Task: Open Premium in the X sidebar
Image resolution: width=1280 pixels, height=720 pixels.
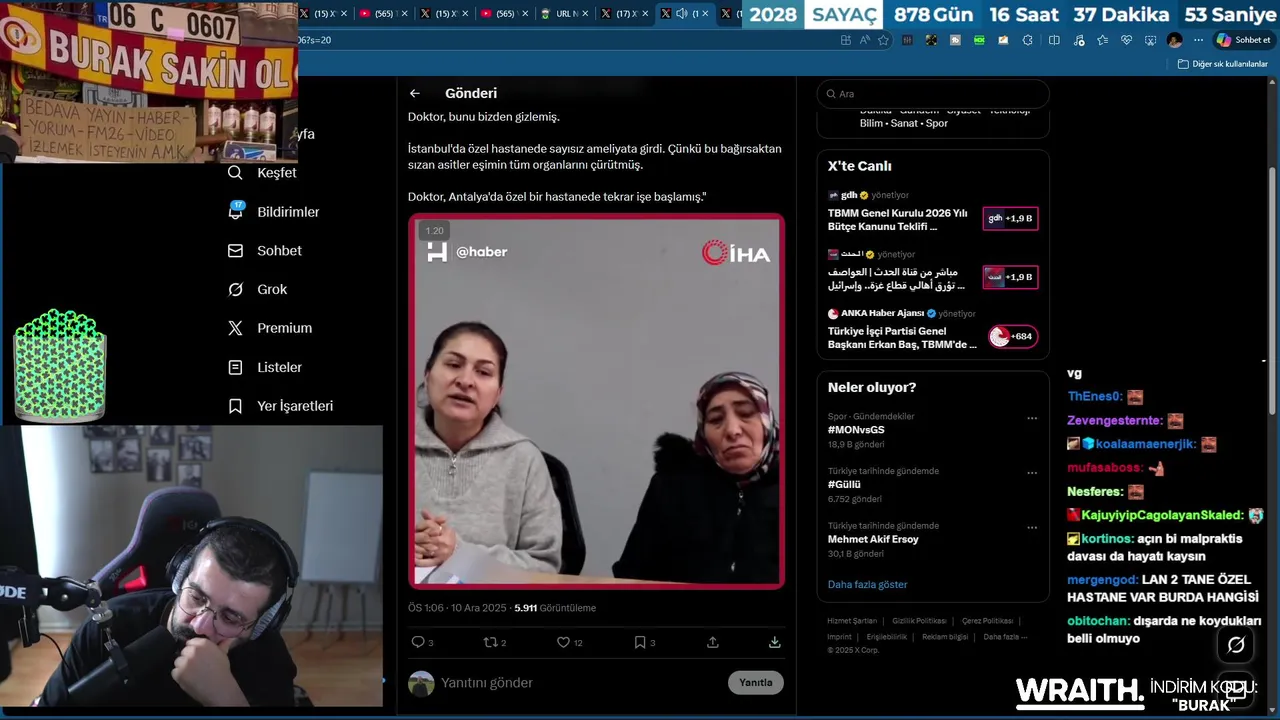Action: click(270, 328)
